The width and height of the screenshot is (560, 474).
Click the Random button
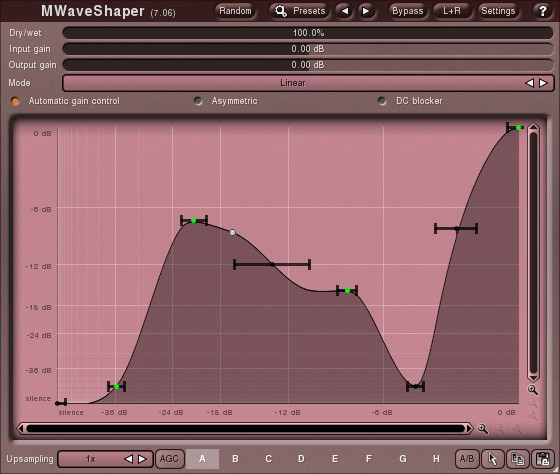pyautogui.click(x=235, y=11)
